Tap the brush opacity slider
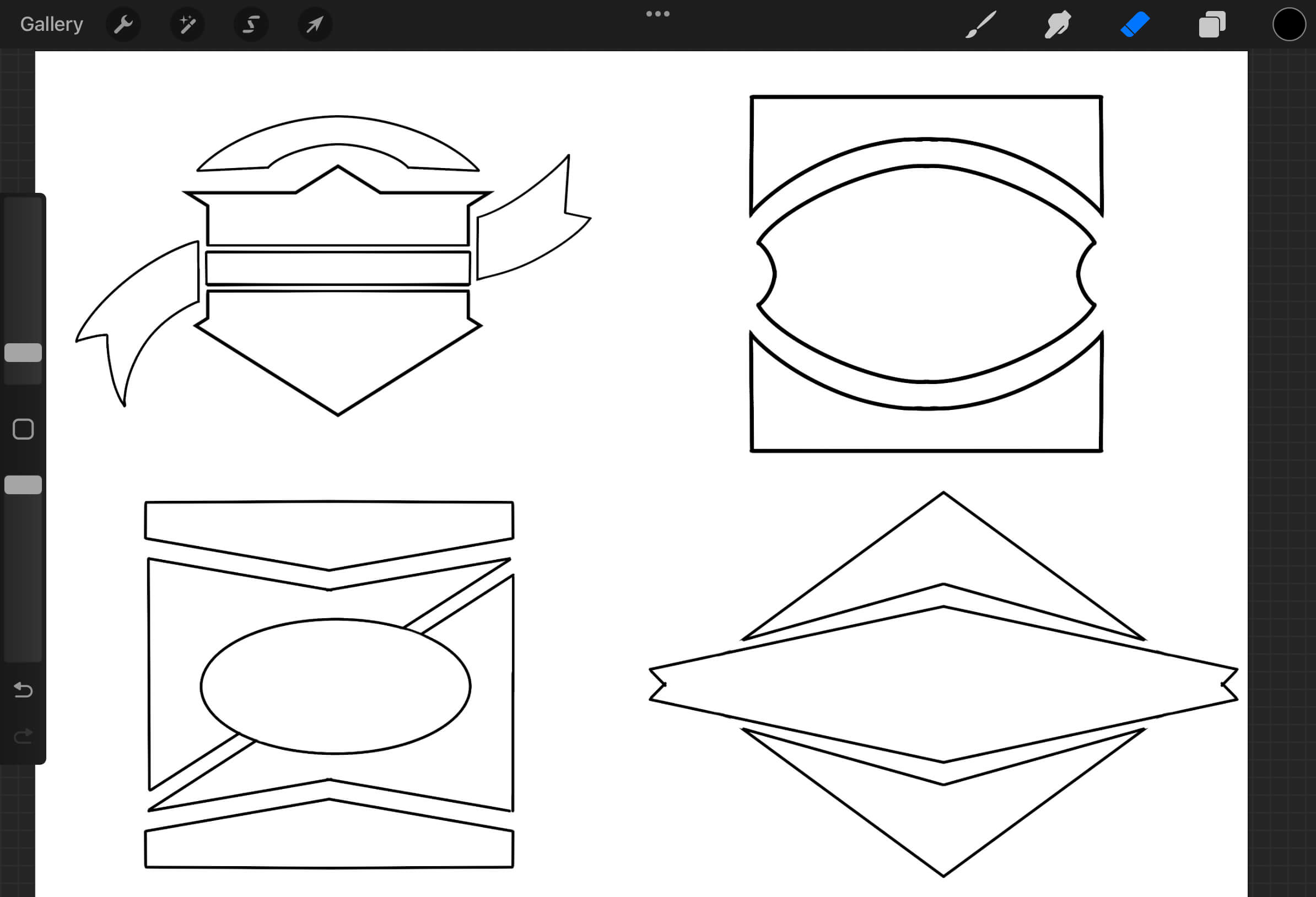Viewport: 1316px width, 897px height. (x=23, y=485)
